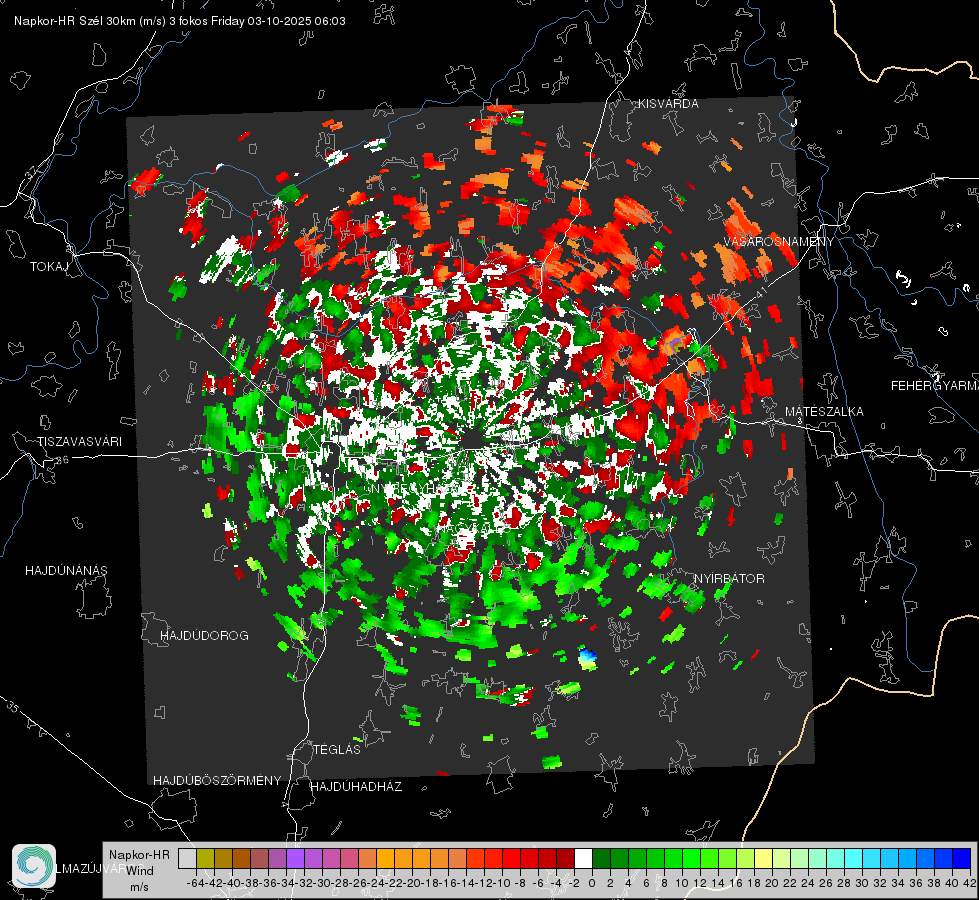Click the NYÍRBÁTOR town label

pos(729,579)
